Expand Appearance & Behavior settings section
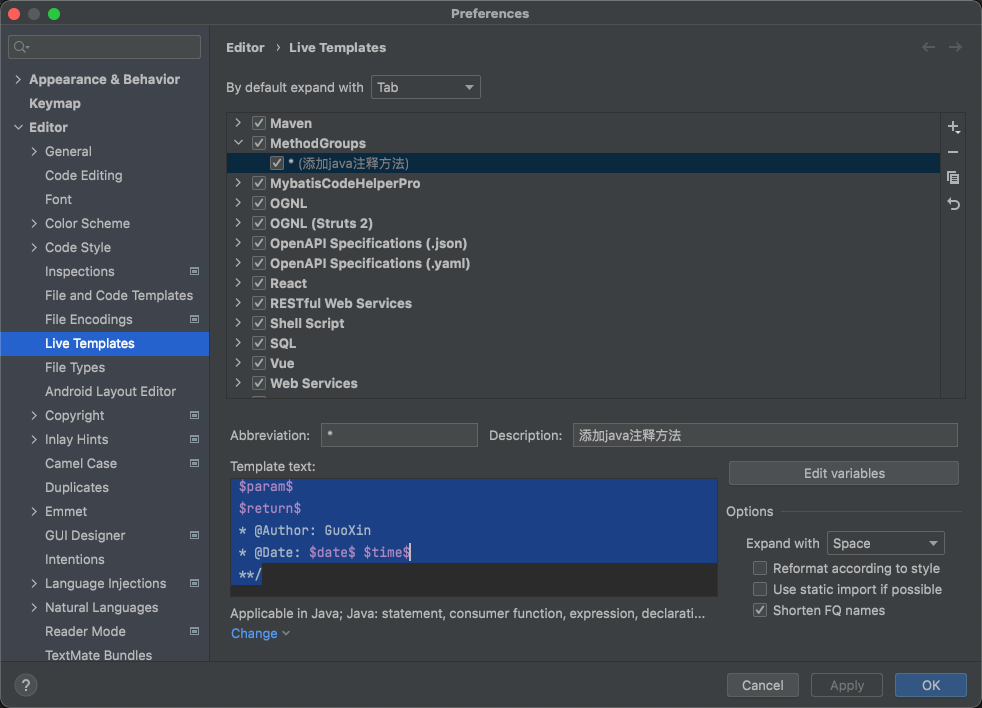This screenshot has width=982, height=708. (x=18, y=80)
